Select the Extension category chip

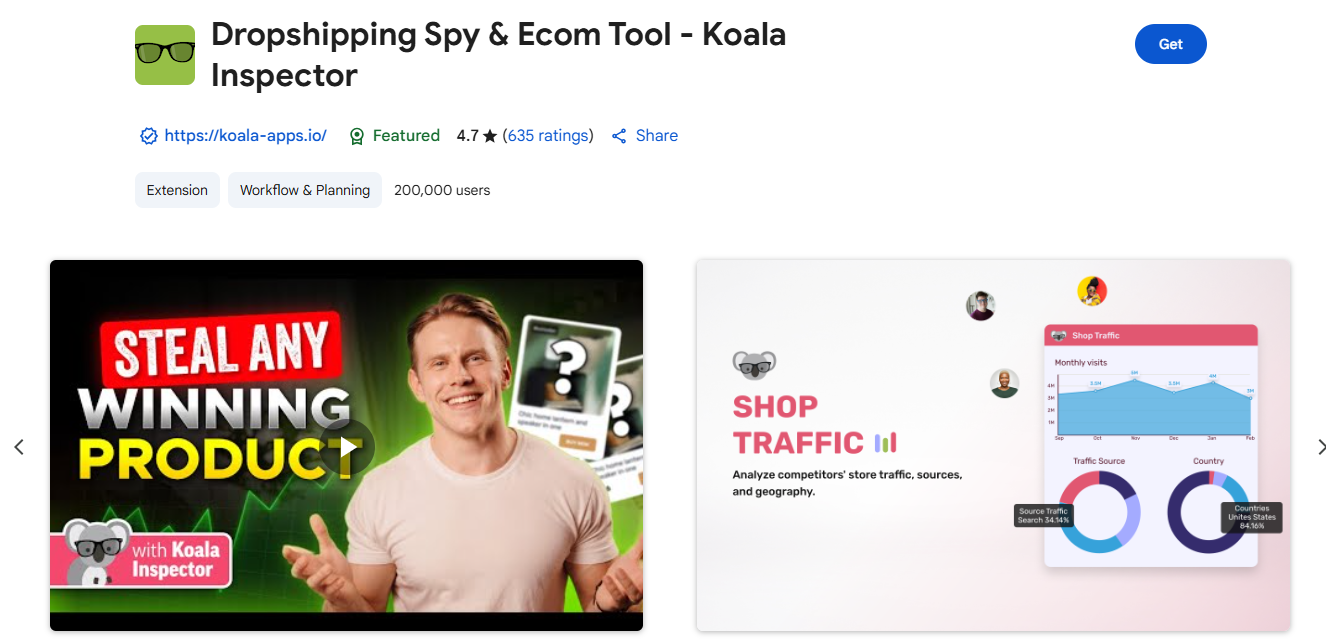click(x=177, y=189)
